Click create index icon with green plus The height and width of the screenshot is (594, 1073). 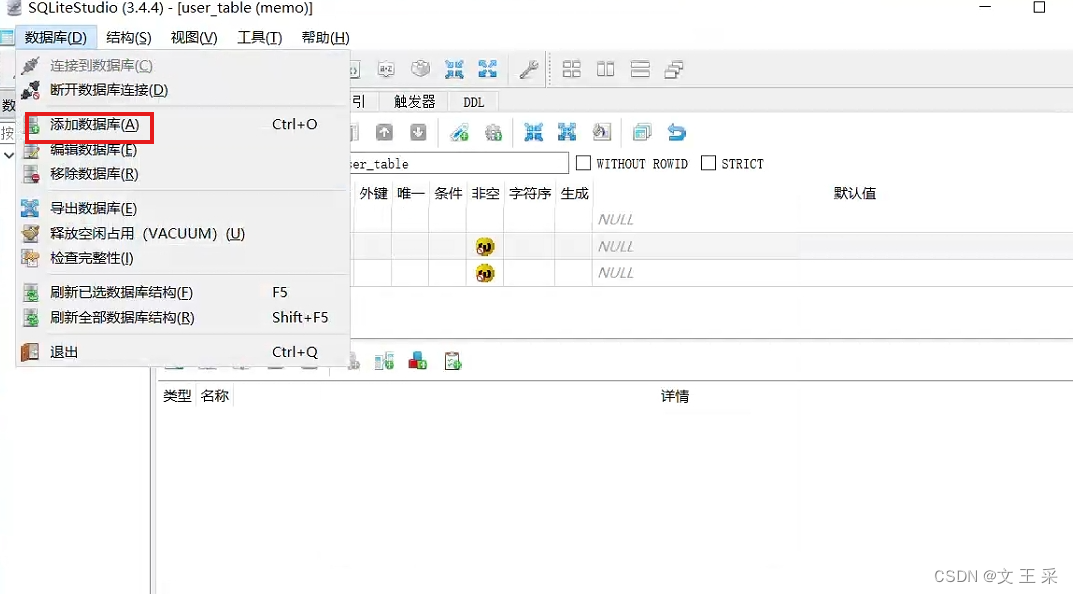(459, 132)
